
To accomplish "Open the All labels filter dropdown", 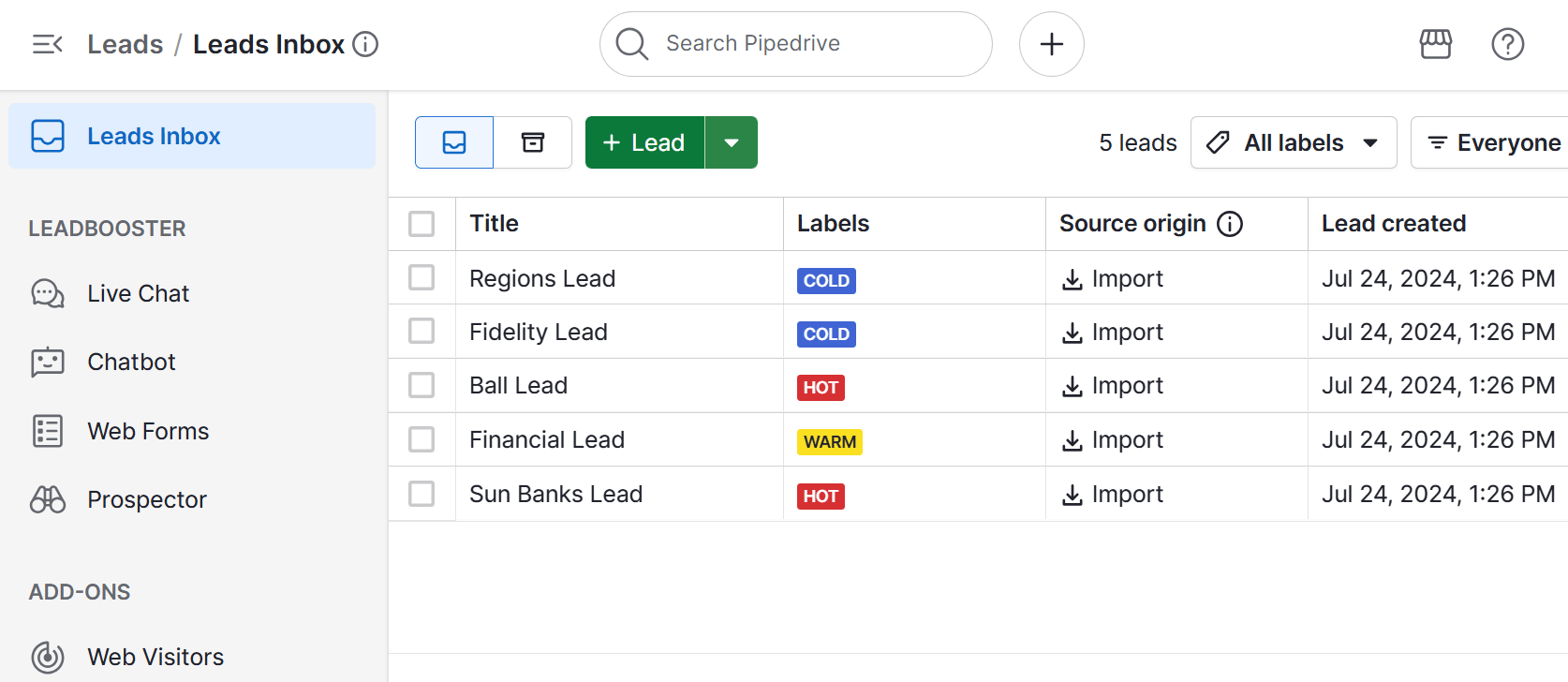I will (x=1293, y=142).
